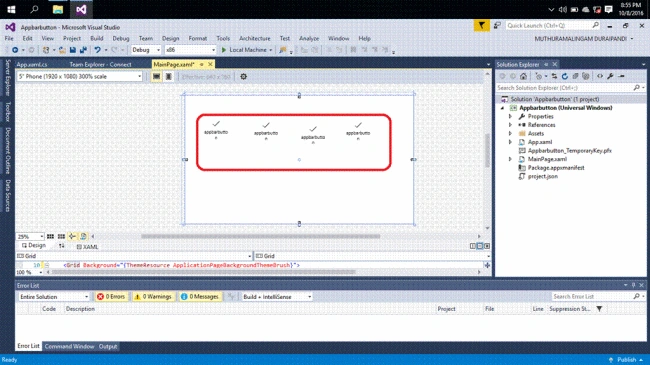Screen dimensions: 650x365
Task: Toggle the 0 Messages filter
Action: [200, 297]
